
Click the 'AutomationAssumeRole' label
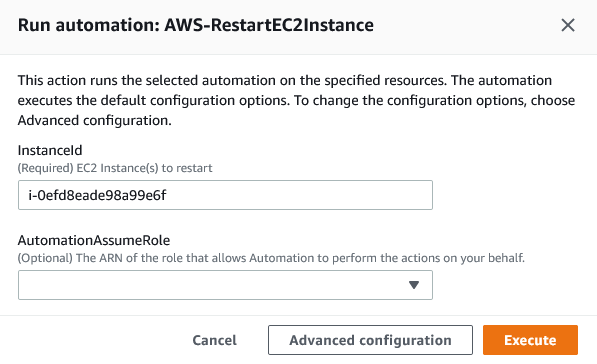94,240
